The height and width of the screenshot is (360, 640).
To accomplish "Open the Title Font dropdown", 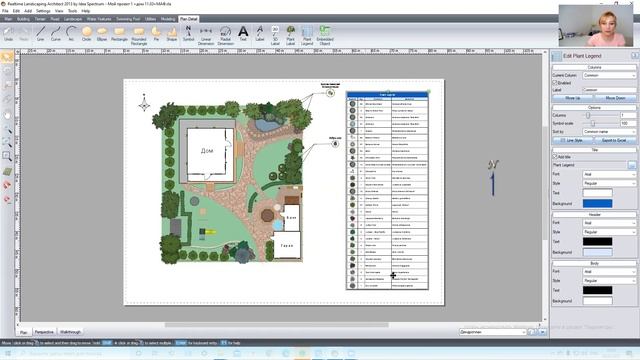I will tap(609, 174).
